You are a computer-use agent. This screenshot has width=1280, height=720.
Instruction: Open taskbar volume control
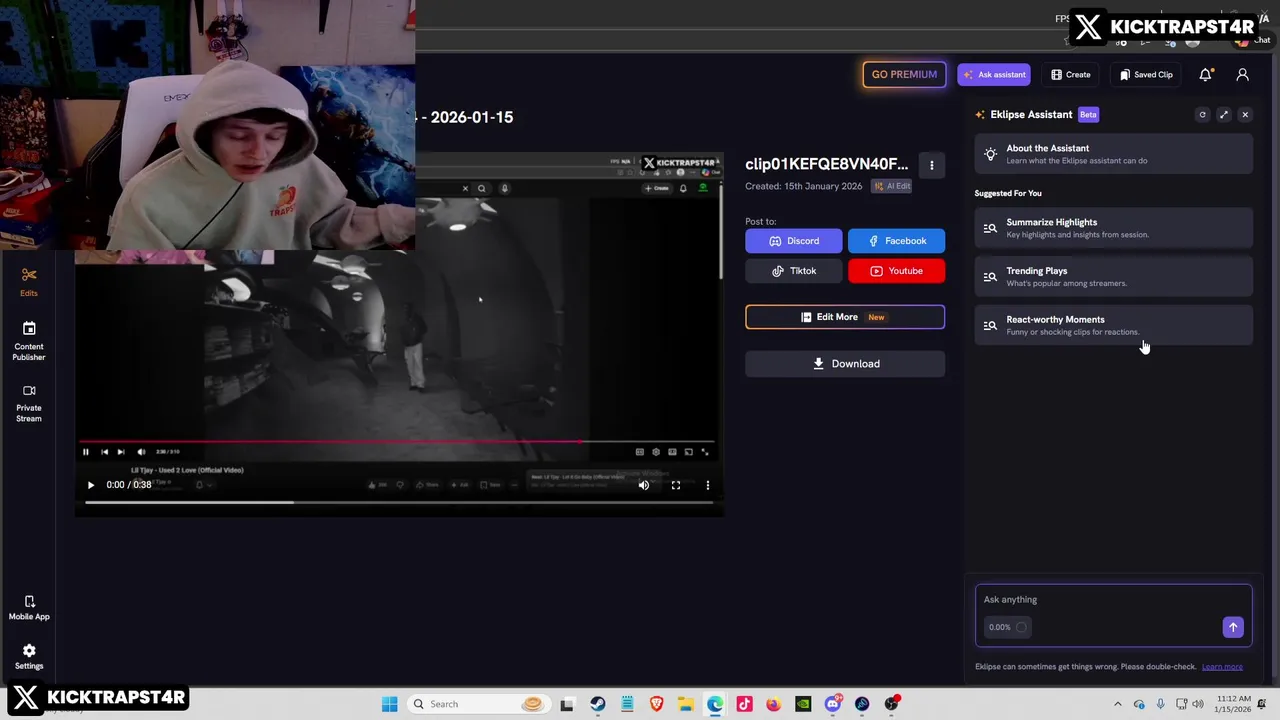coord(1198,704)
